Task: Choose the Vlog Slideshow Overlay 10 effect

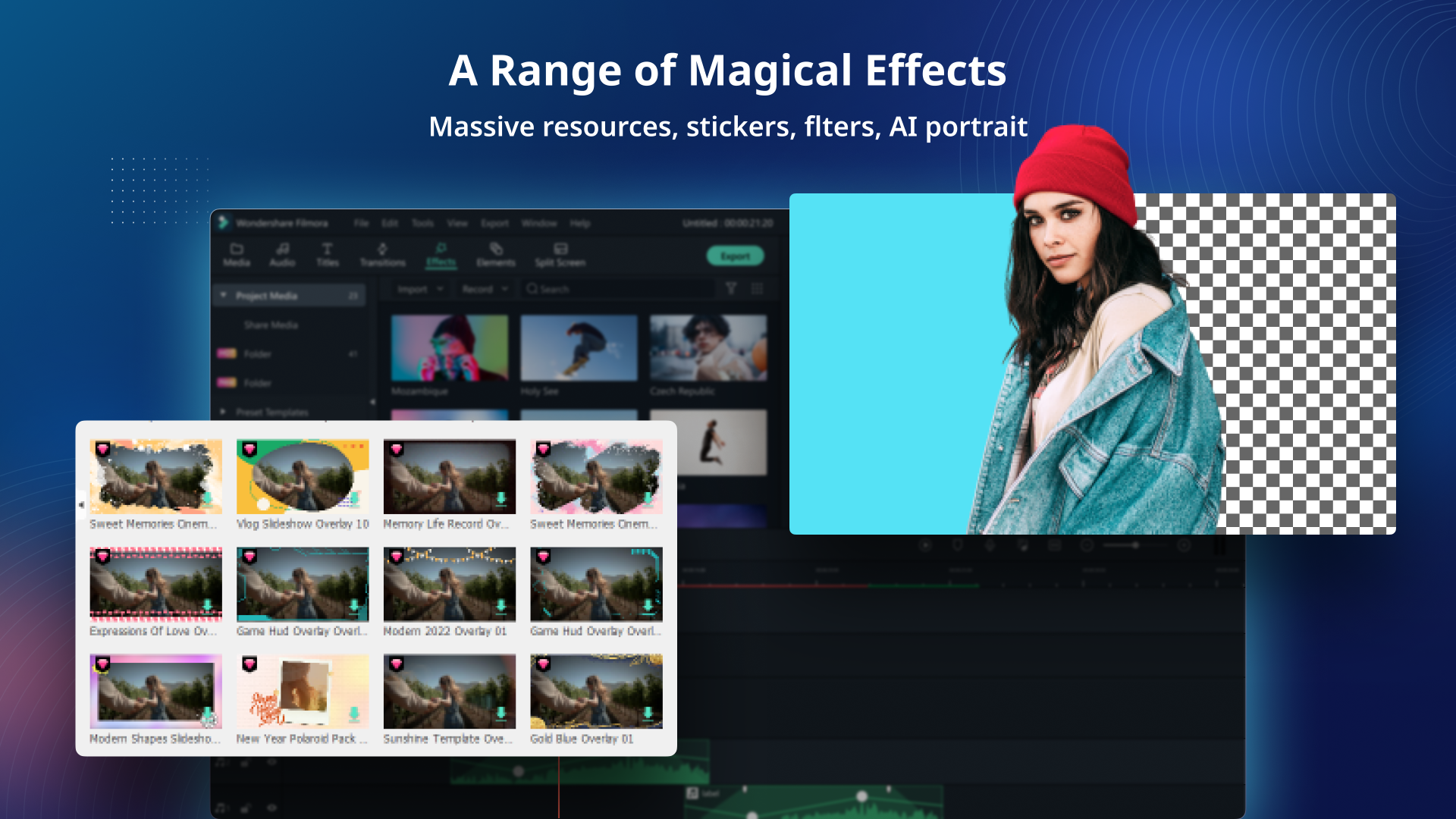Action: (x=303, y=477)
